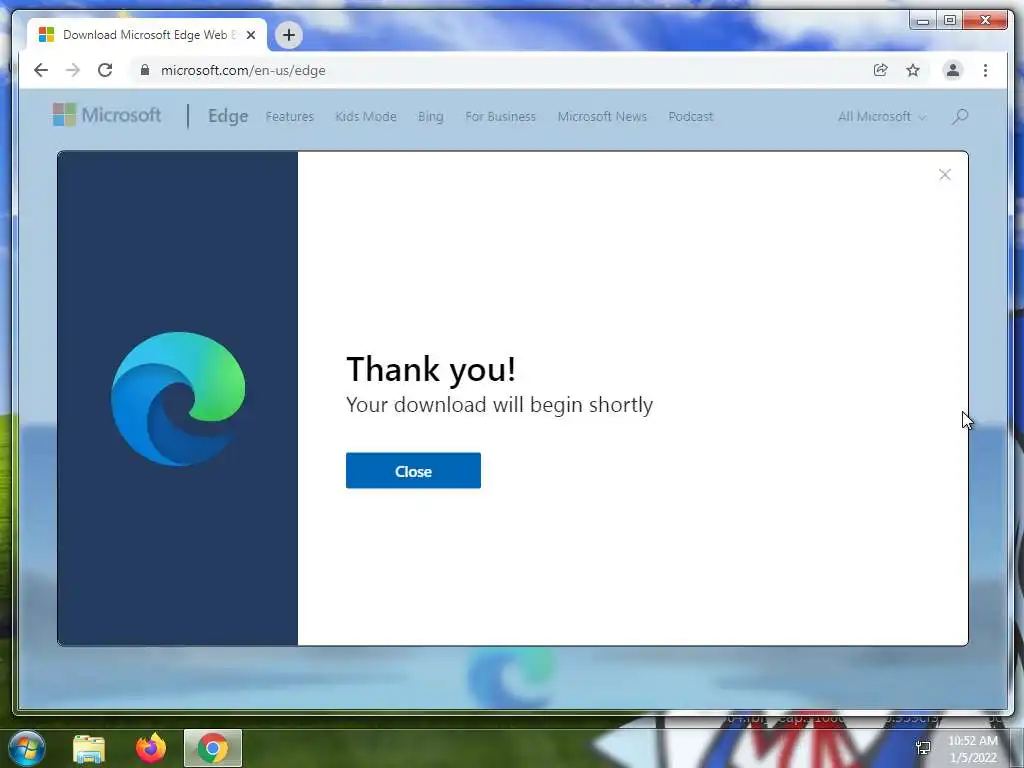Expand the All Microsoft dropdown
The image size is (1024, 768).
(882, 116)
